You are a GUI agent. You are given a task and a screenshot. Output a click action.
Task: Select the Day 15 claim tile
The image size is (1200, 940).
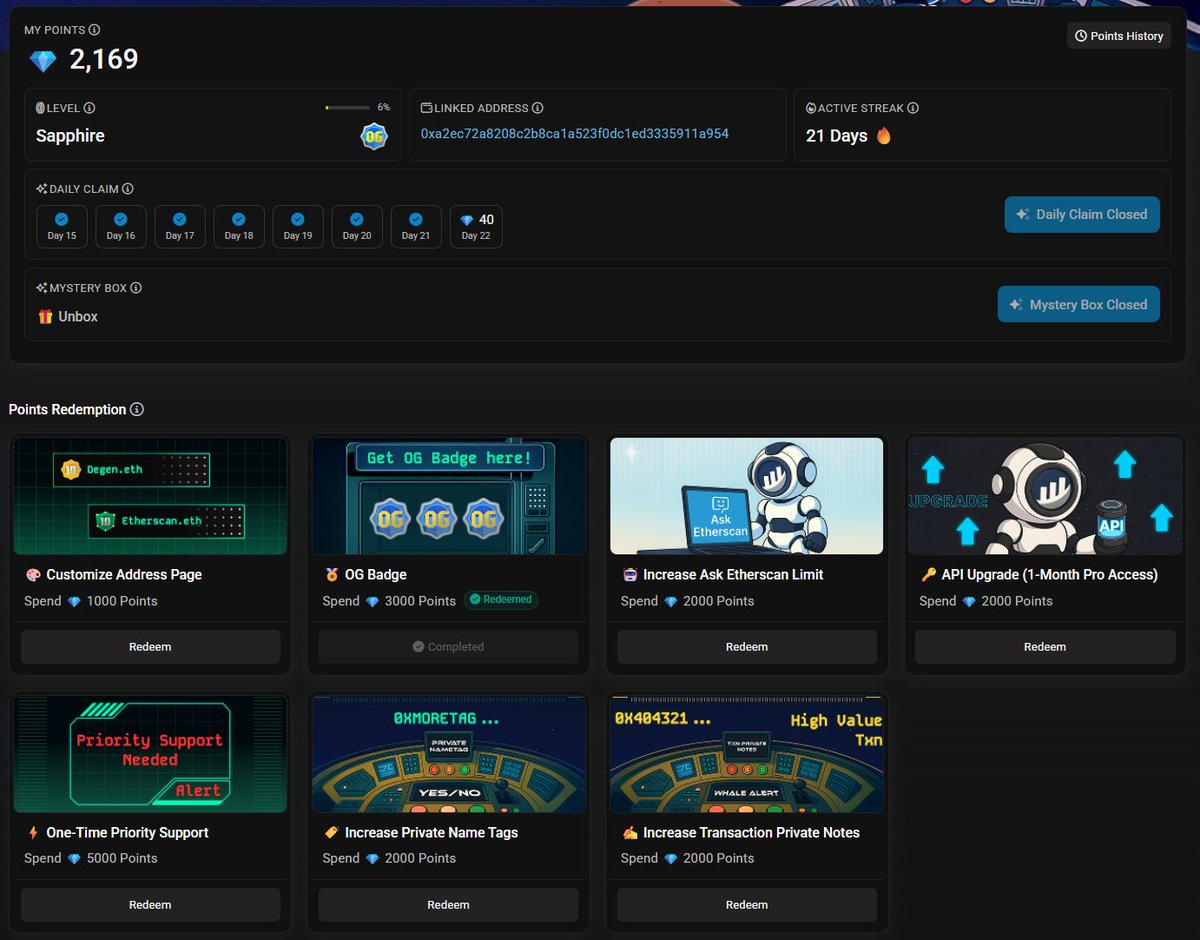(62, 226)
